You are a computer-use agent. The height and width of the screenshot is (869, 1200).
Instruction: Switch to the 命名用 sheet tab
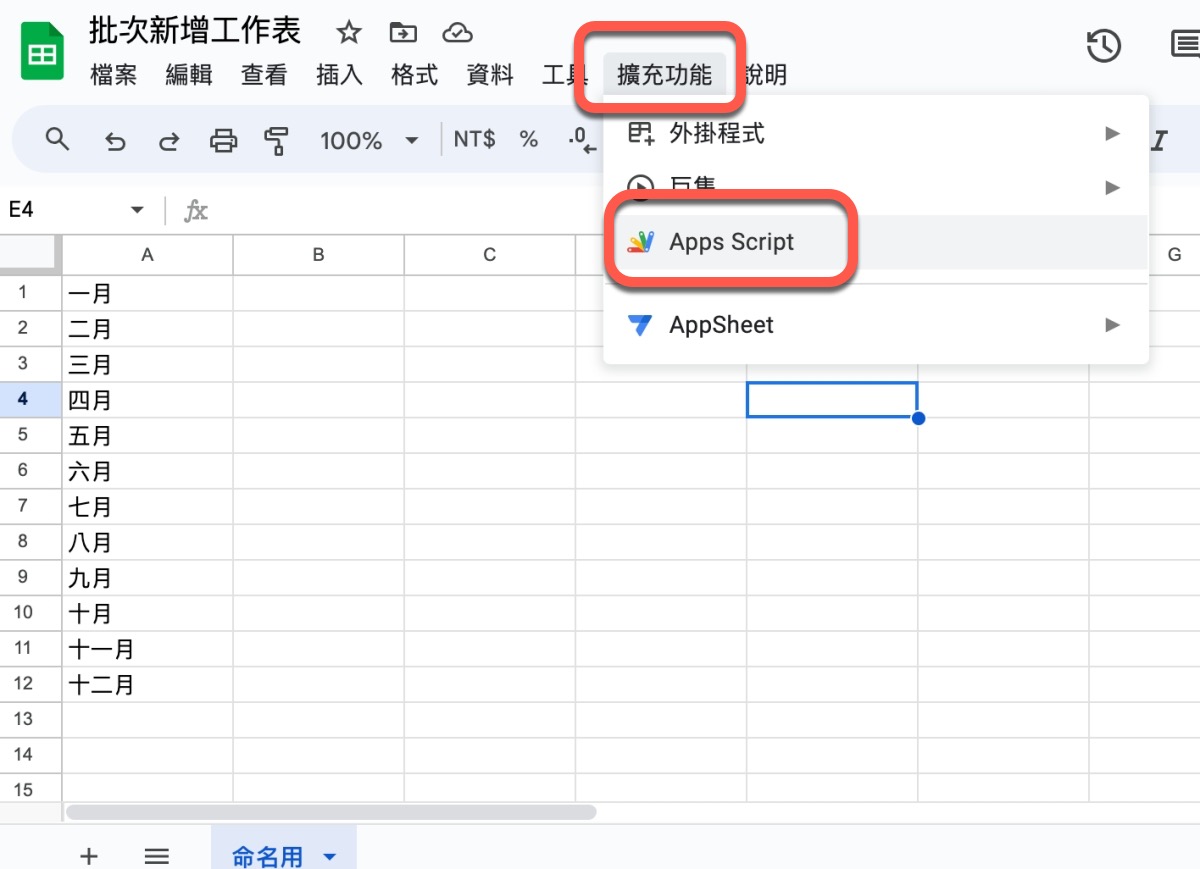tap(284, 848)
